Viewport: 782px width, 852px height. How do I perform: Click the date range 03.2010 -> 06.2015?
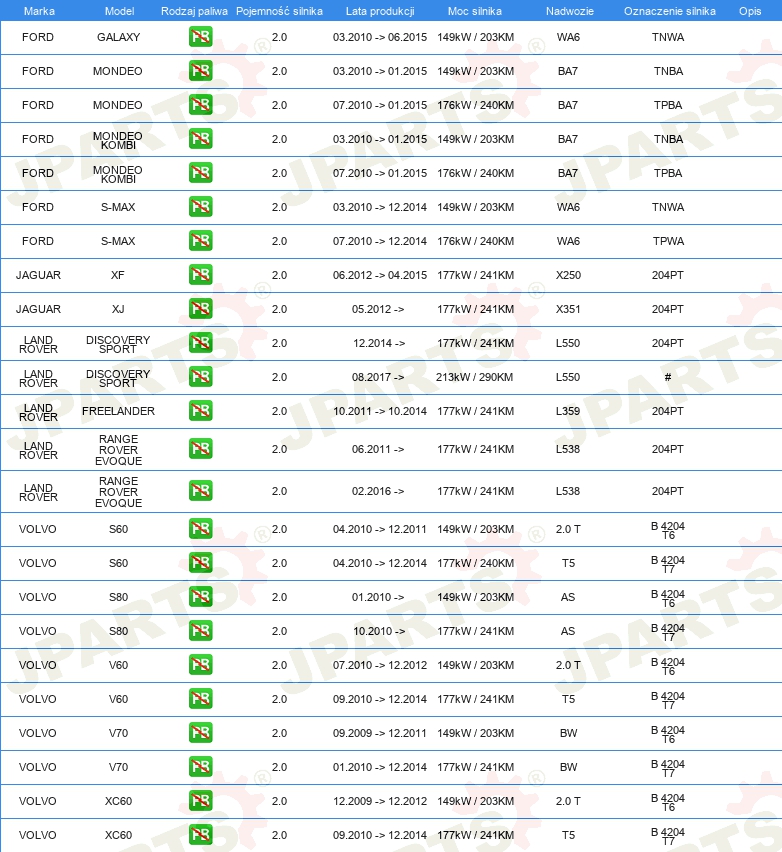pyautogui.click(x=380, y=37)
